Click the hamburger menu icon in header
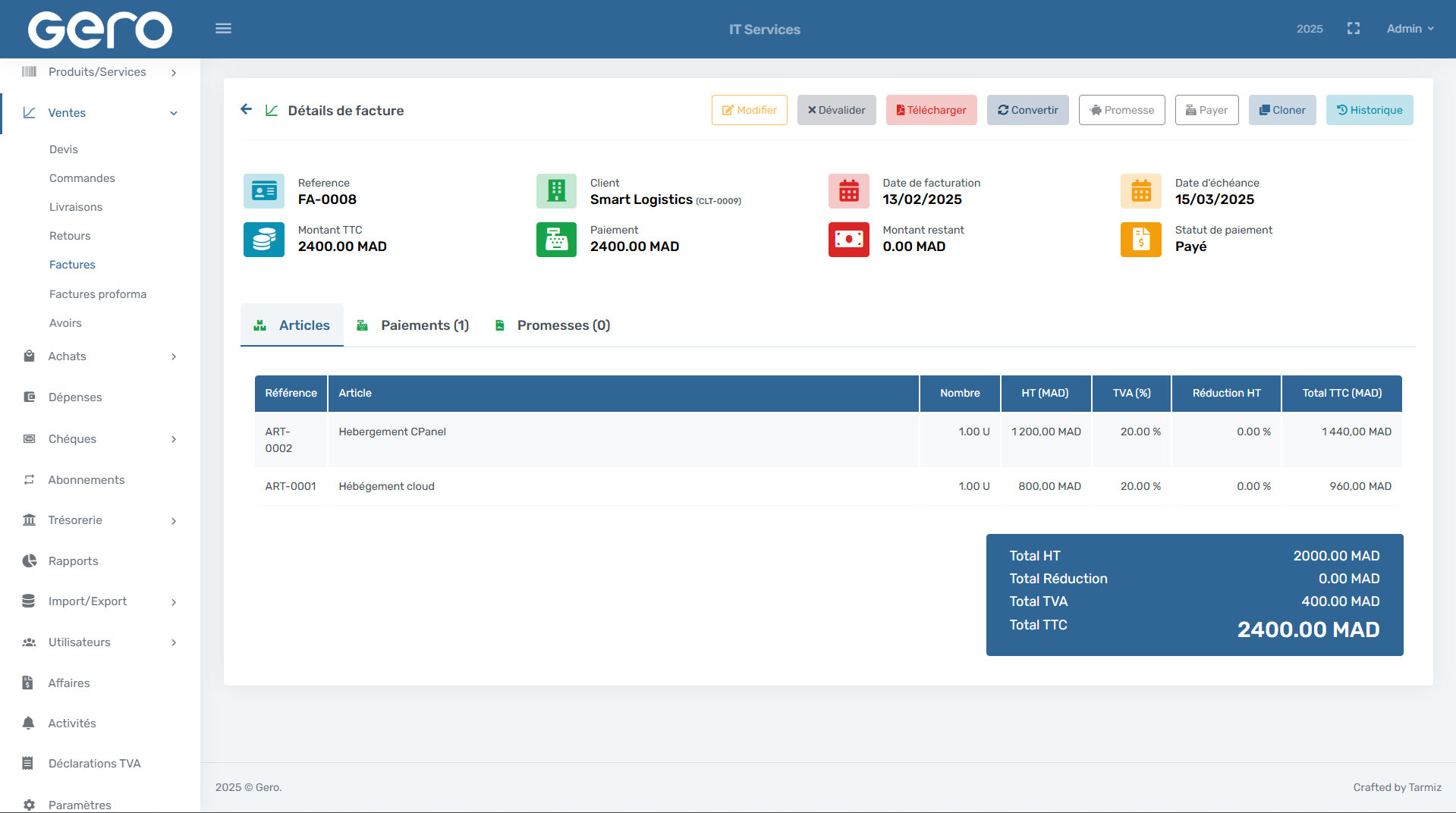Viewport: 1456px width, 813px height. (x=223, y=29)
